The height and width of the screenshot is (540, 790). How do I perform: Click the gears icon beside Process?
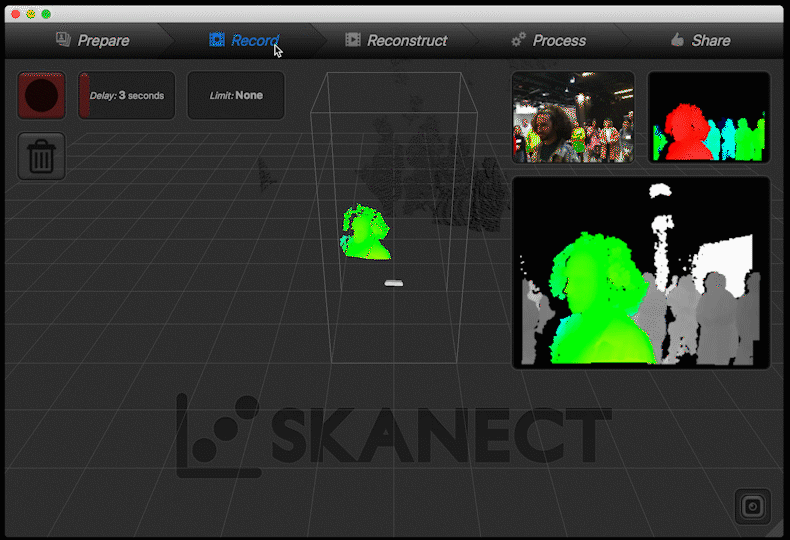click(x=518, y=39)
